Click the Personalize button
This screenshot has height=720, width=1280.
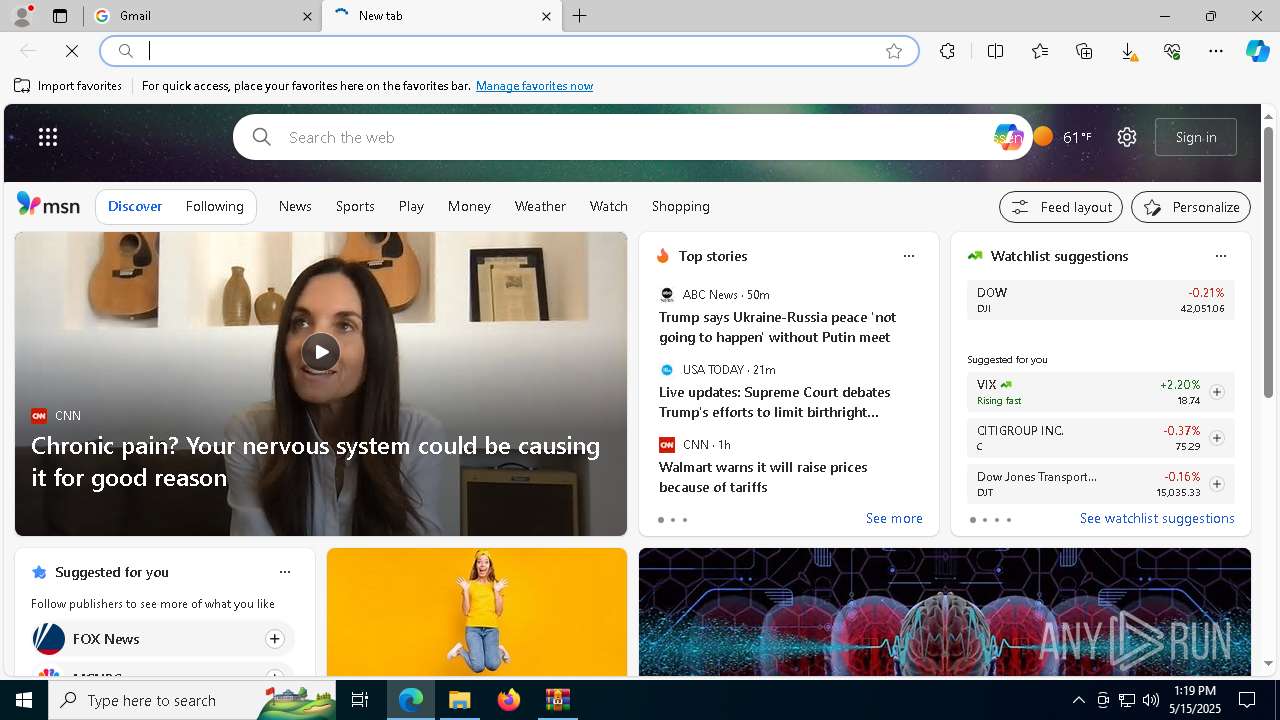click(x=1191, y=207)
